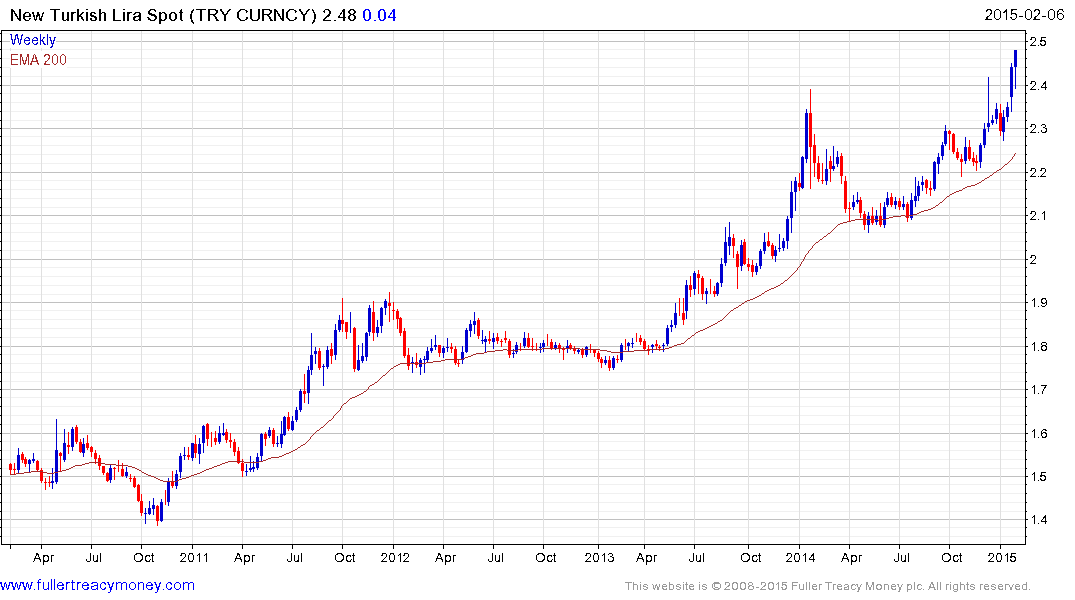Click the 1.6 price axis label

[x=1038, y=434]
